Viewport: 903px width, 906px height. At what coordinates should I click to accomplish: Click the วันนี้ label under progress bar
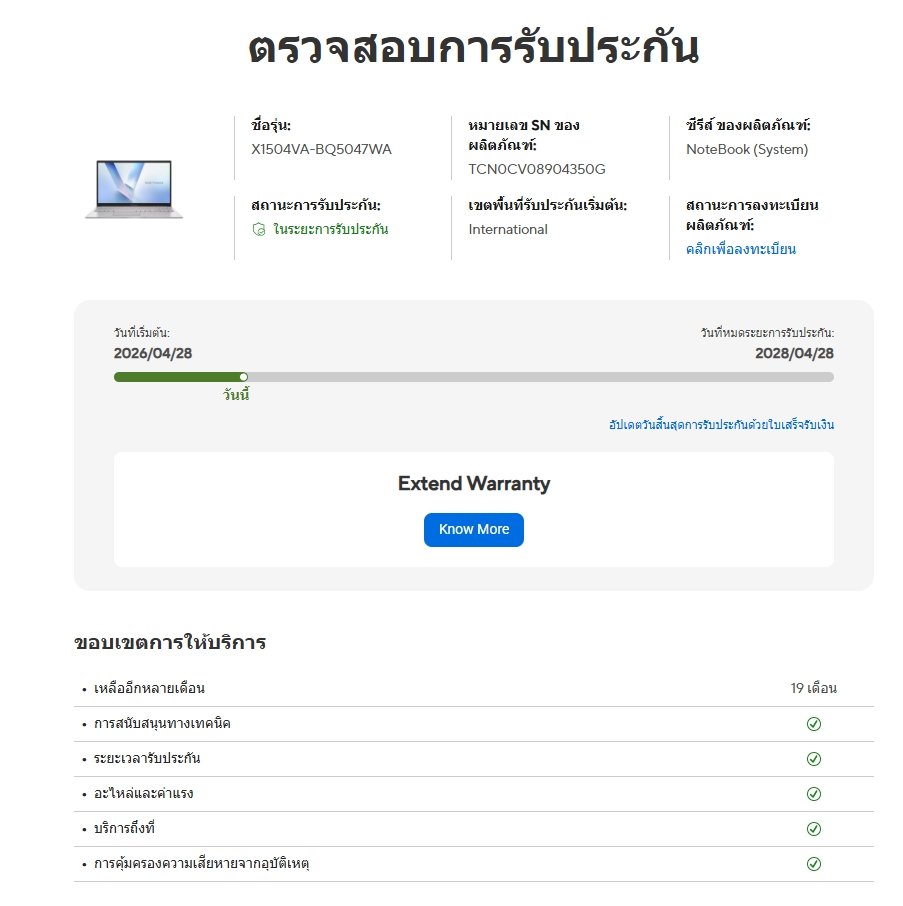(236, 395)
